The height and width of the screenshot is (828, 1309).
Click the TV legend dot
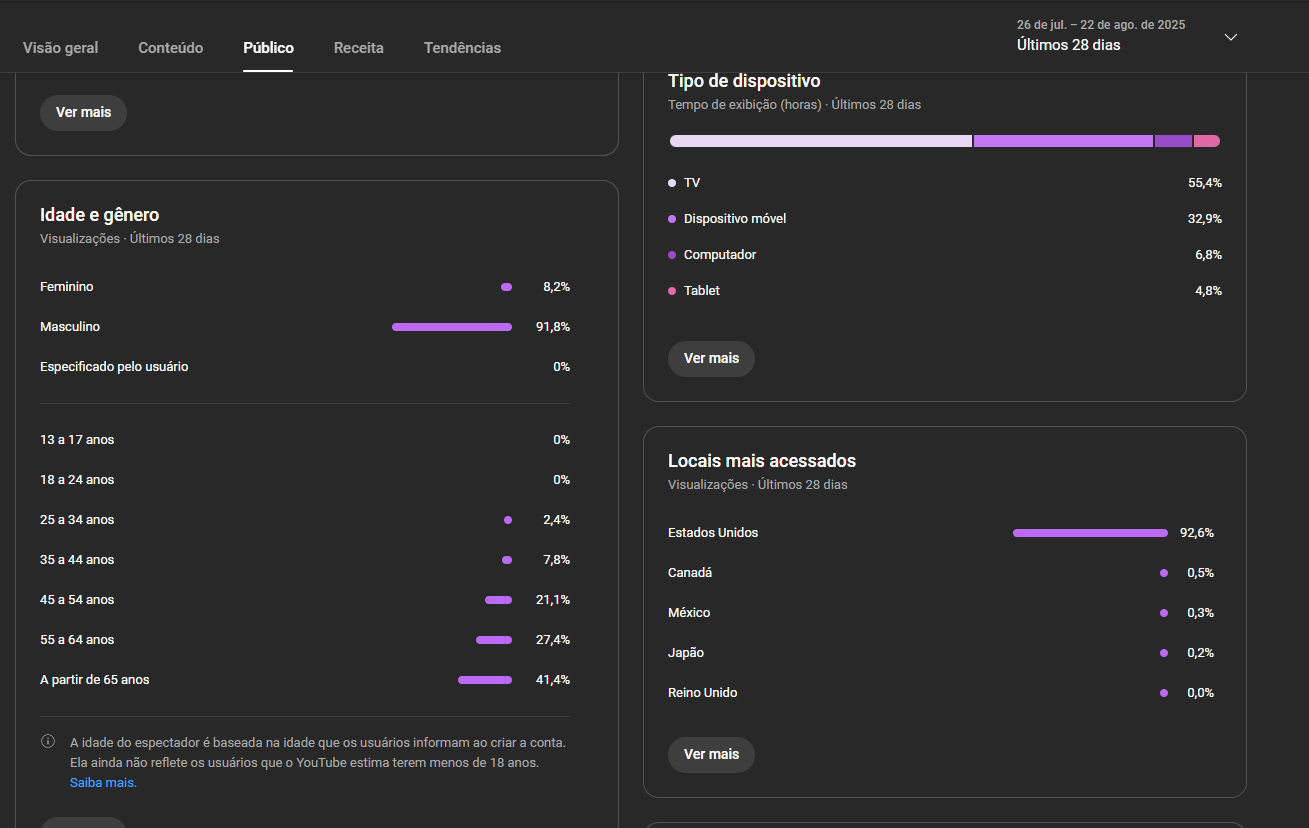click(672, 183)
